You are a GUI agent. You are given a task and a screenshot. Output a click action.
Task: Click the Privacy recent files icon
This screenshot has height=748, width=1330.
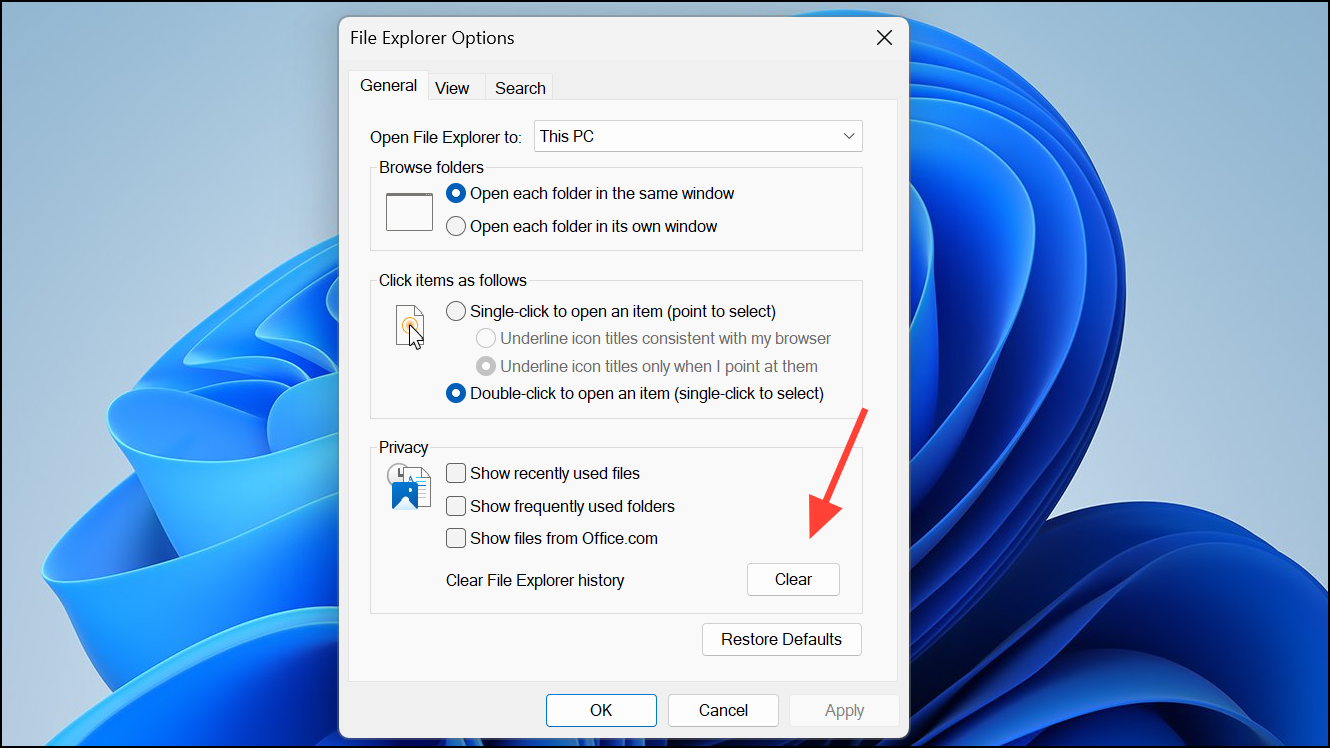[409, 487]
